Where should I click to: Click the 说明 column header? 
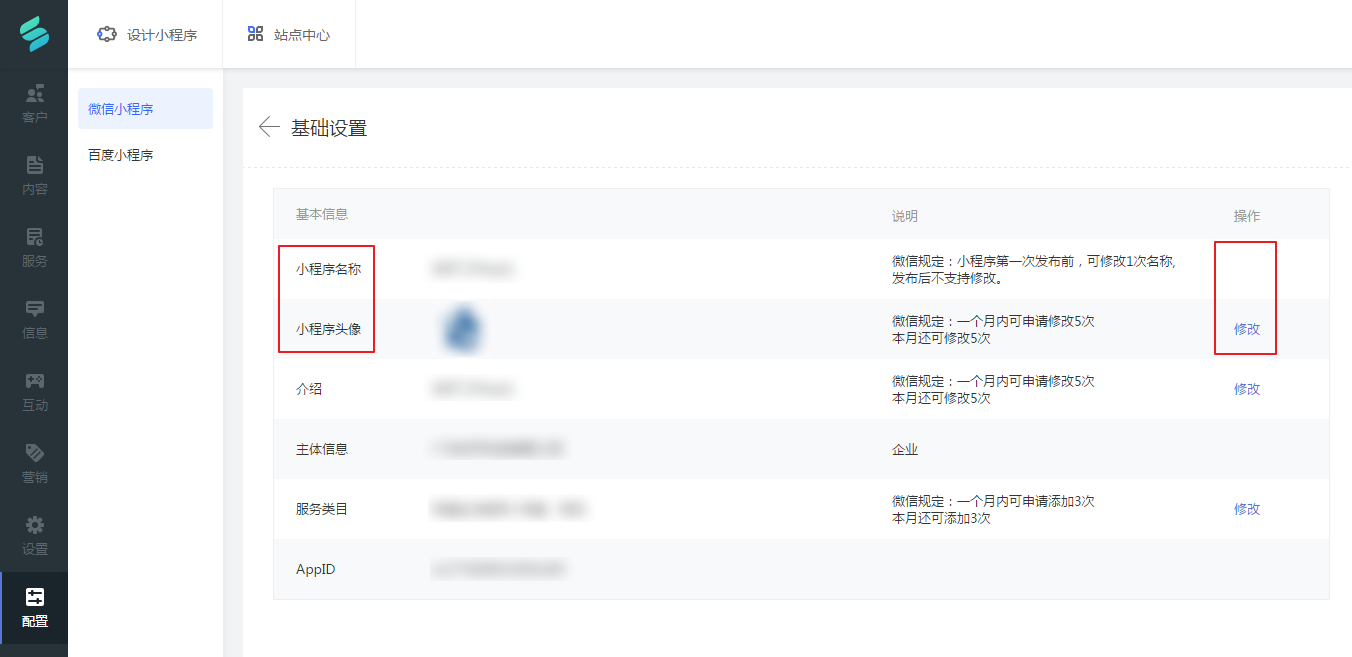point(905,216)
